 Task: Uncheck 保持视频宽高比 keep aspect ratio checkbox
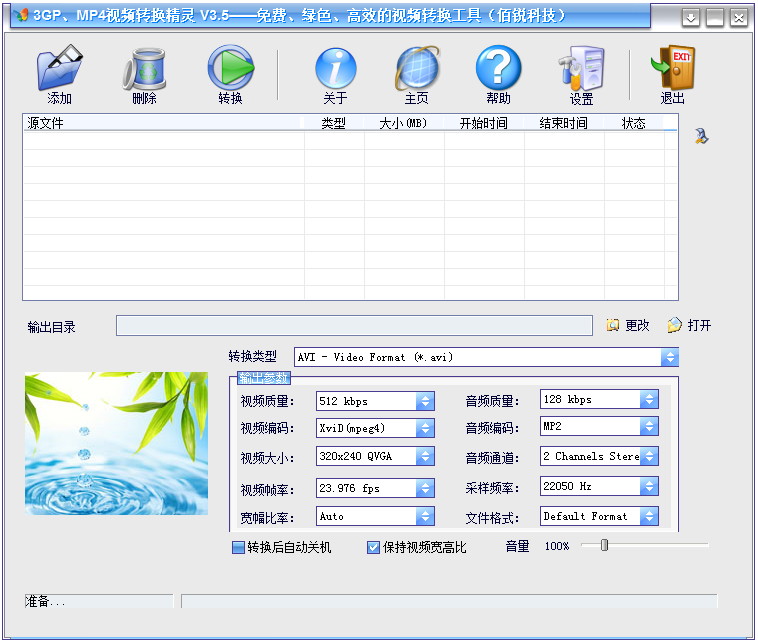click(x=374, y=547)
